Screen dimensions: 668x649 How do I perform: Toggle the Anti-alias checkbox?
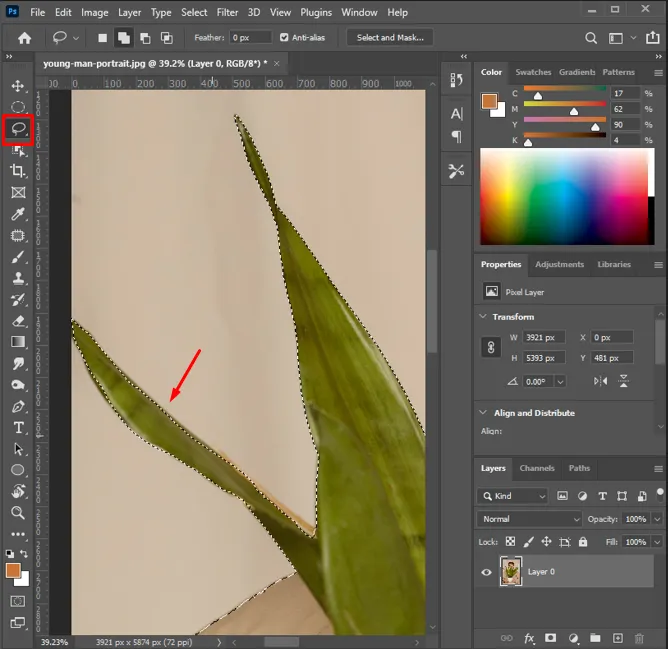pyautogui.click(x=284, y=38)
